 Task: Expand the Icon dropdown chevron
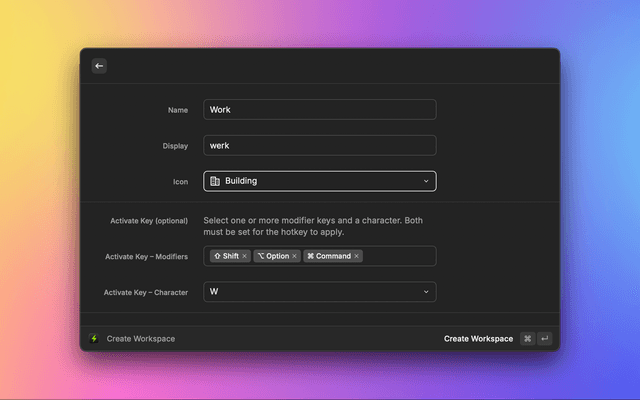pos(426,181)
